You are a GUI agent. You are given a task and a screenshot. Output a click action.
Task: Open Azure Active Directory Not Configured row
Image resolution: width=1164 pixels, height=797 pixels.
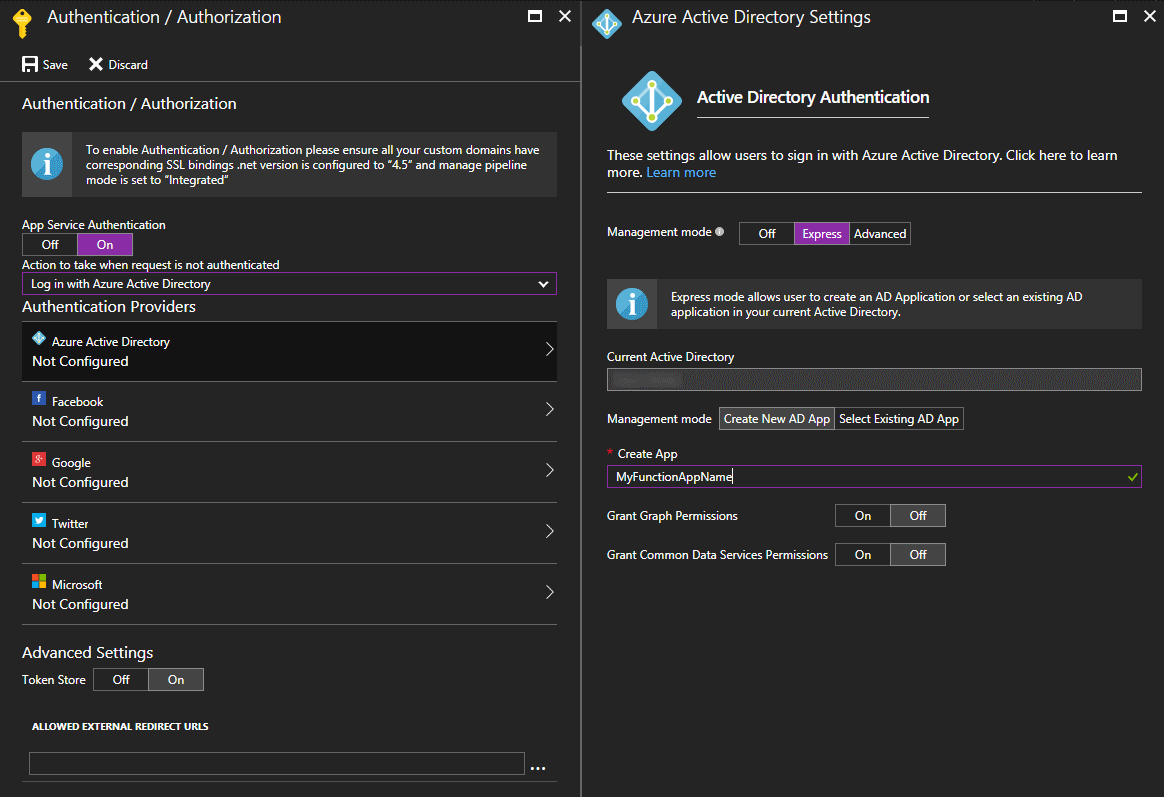tap(290, 352)
